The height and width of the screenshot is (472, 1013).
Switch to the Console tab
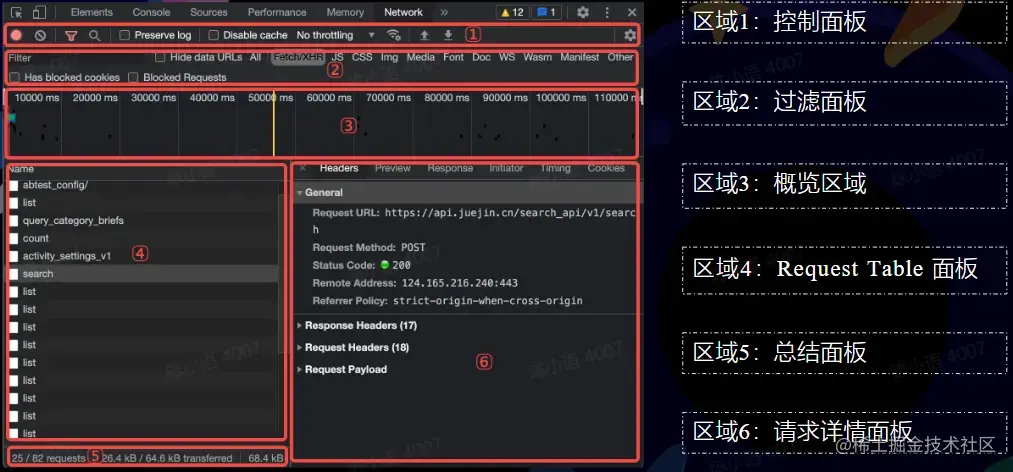point(151,12)
